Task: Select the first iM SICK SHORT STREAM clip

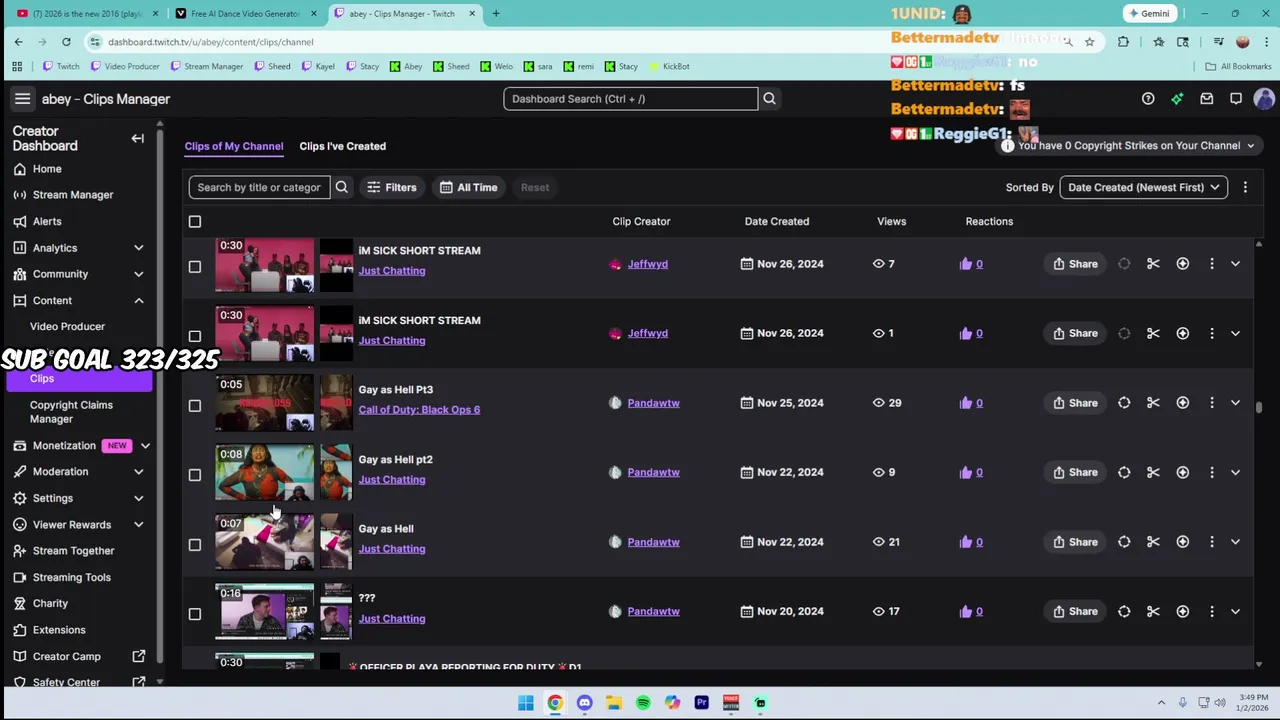Action: (x=195, y=267)
